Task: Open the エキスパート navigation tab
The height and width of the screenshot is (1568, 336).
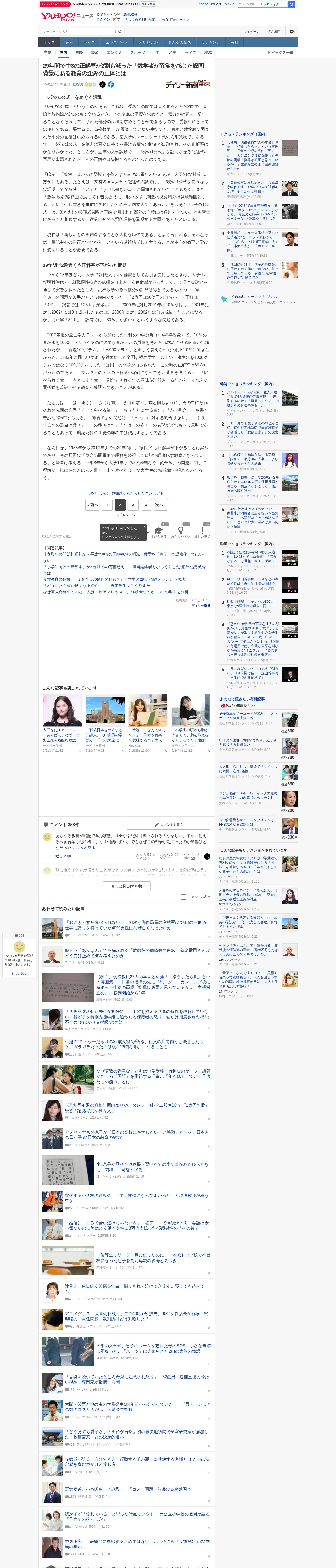Action: [x=116, y=43]
